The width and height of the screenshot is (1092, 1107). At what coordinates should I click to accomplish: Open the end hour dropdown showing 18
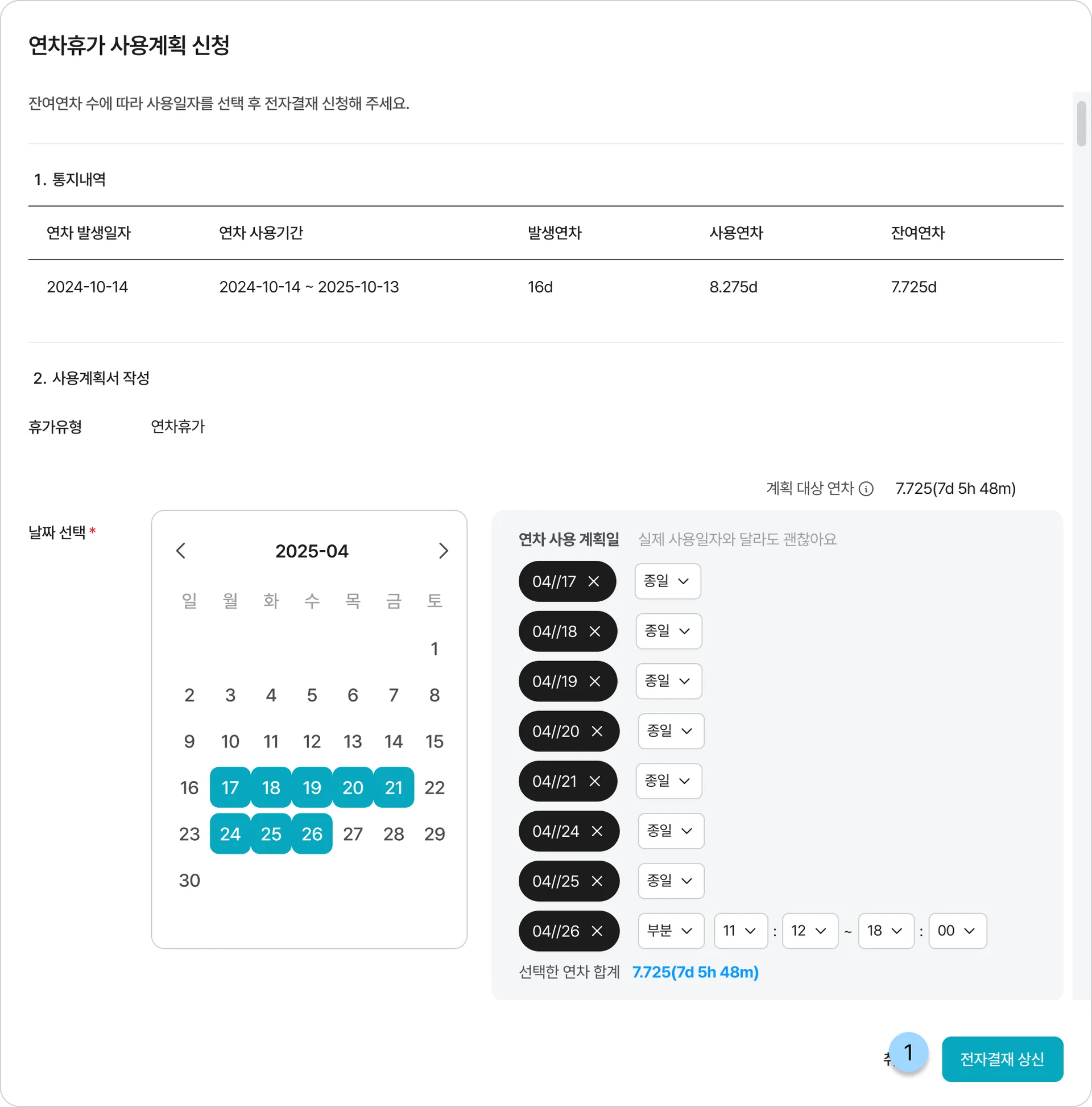pyautogui.click(x=886, y=931)
